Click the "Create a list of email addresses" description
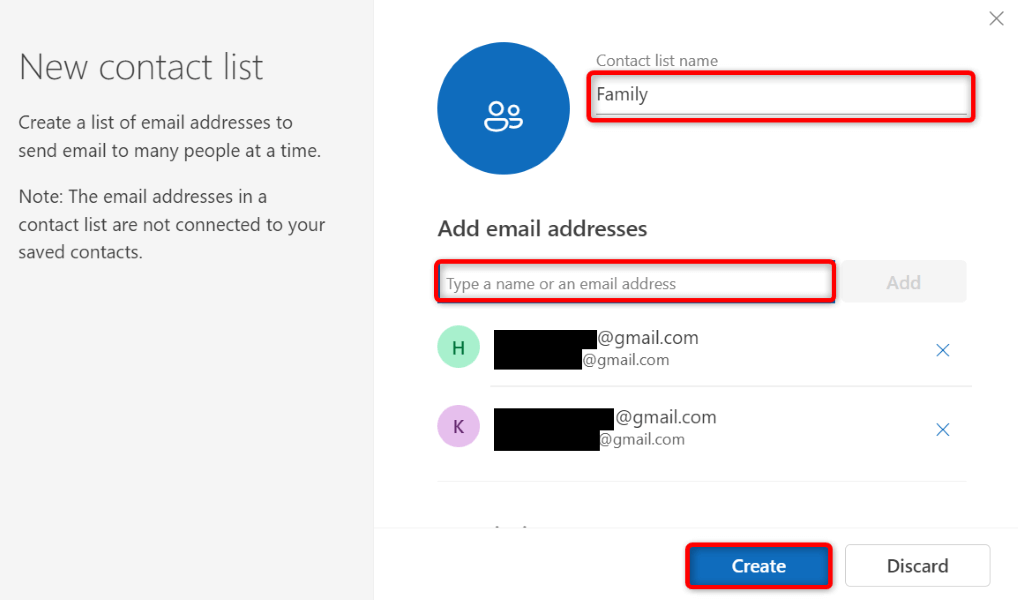The width and height of the screenshot is (1018, 600). pyautogui.click(x=170, y=137)
